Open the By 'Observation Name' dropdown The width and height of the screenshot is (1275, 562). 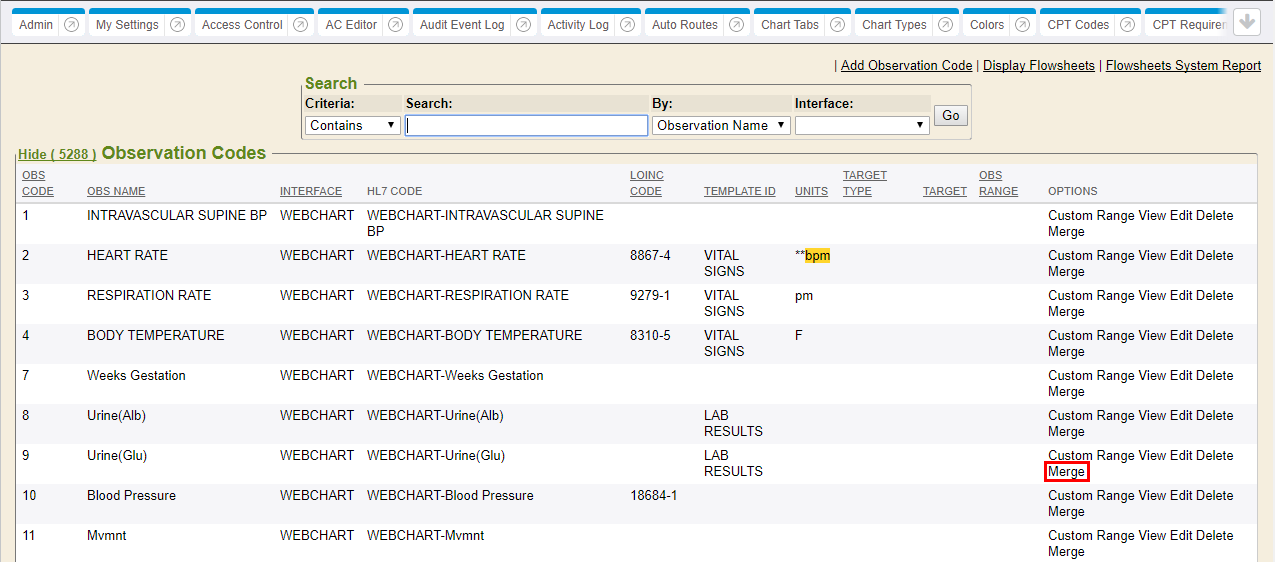coord(721,125)
